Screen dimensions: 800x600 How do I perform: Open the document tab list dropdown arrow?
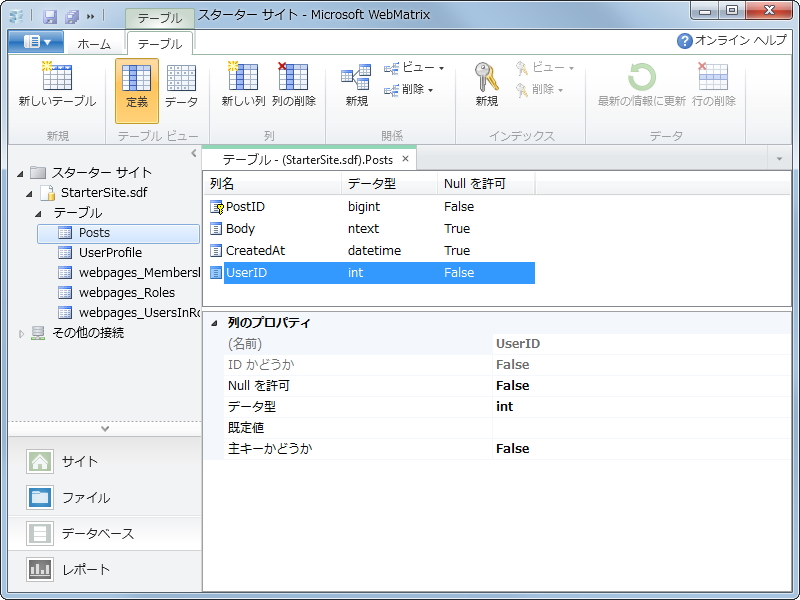[x=779, y=159]
